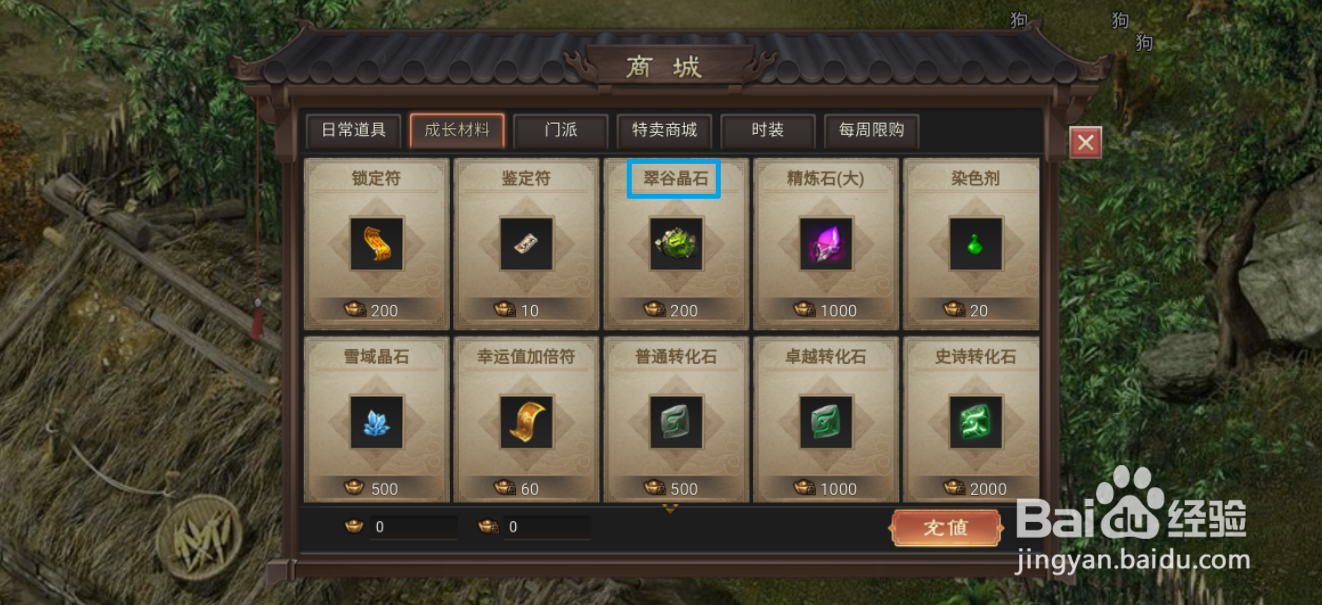Switch to the 日常道具 tab

tap(353, 131)
